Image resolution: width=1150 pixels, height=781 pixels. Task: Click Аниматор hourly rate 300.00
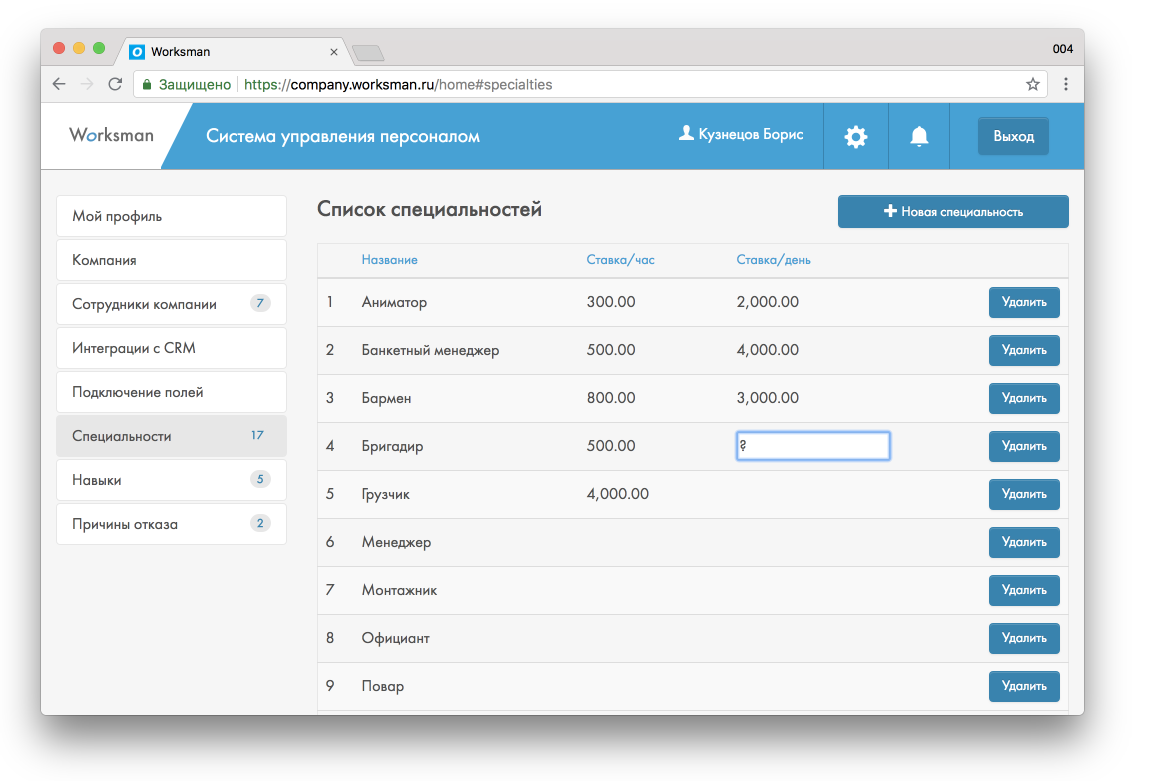click(611, 302)
